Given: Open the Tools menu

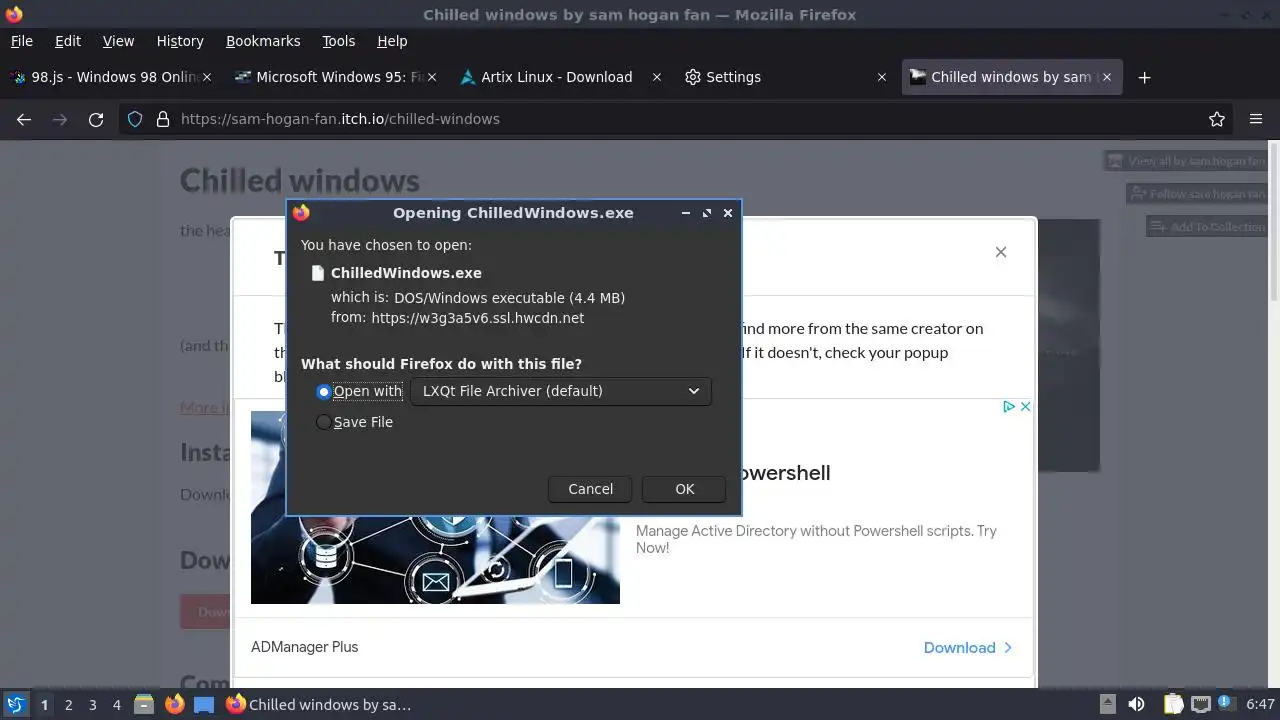Looking at the screenshot, I should pyautogui.click(x=339, y=41).
